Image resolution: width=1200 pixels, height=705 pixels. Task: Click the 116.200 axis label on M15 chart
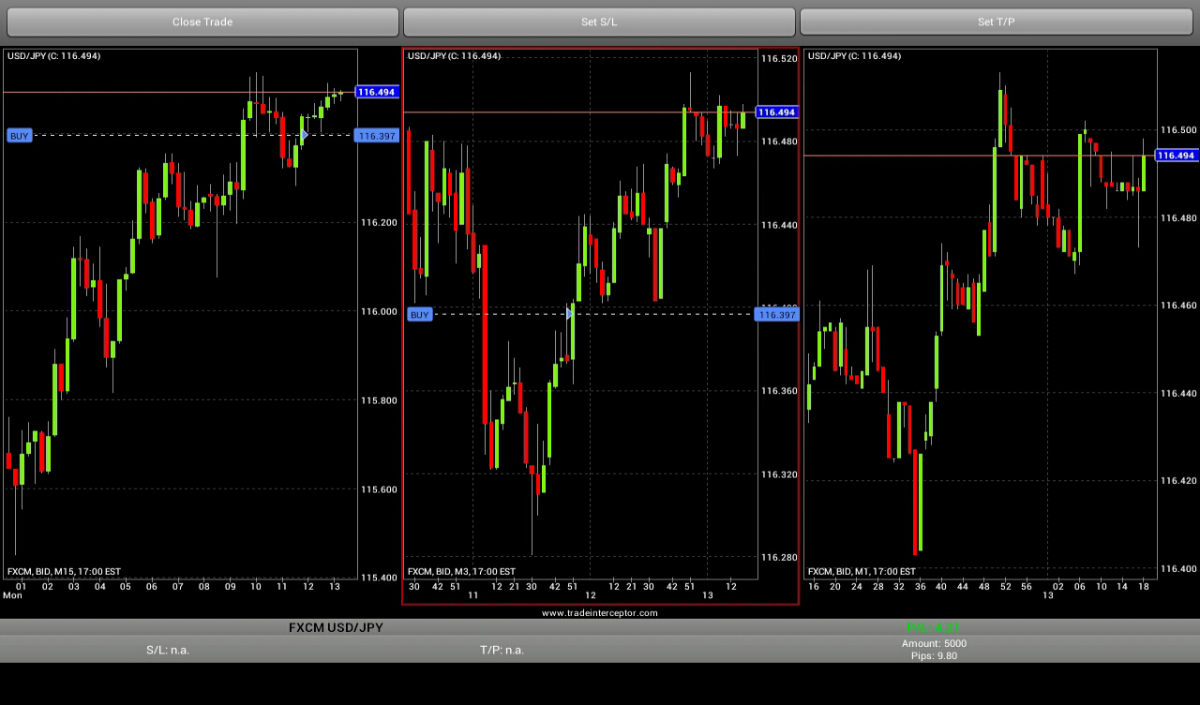coord(378,222)
